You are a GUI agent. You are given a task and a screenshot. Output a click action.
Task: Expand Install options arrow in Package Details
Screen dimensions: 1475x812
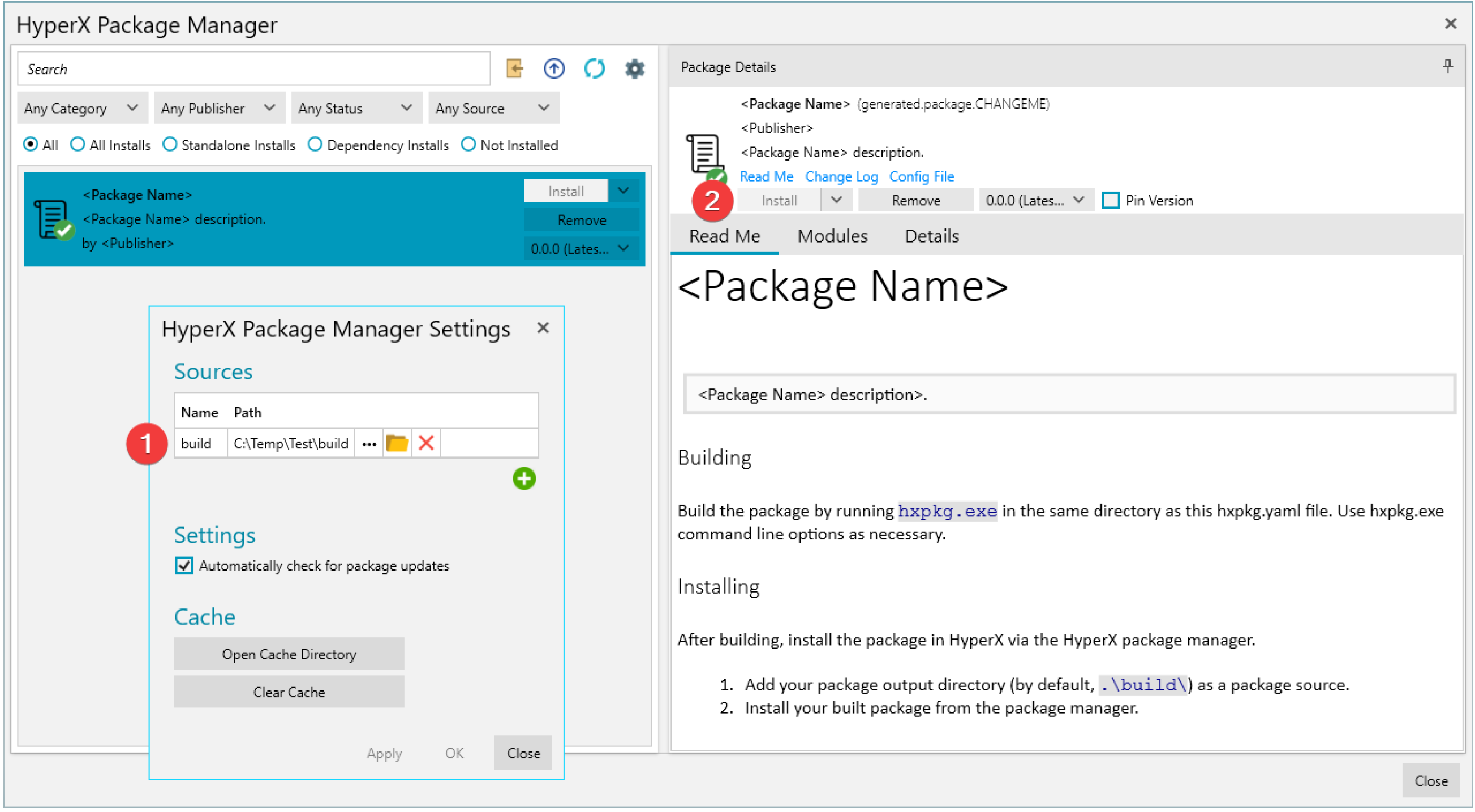pos(837,201)
